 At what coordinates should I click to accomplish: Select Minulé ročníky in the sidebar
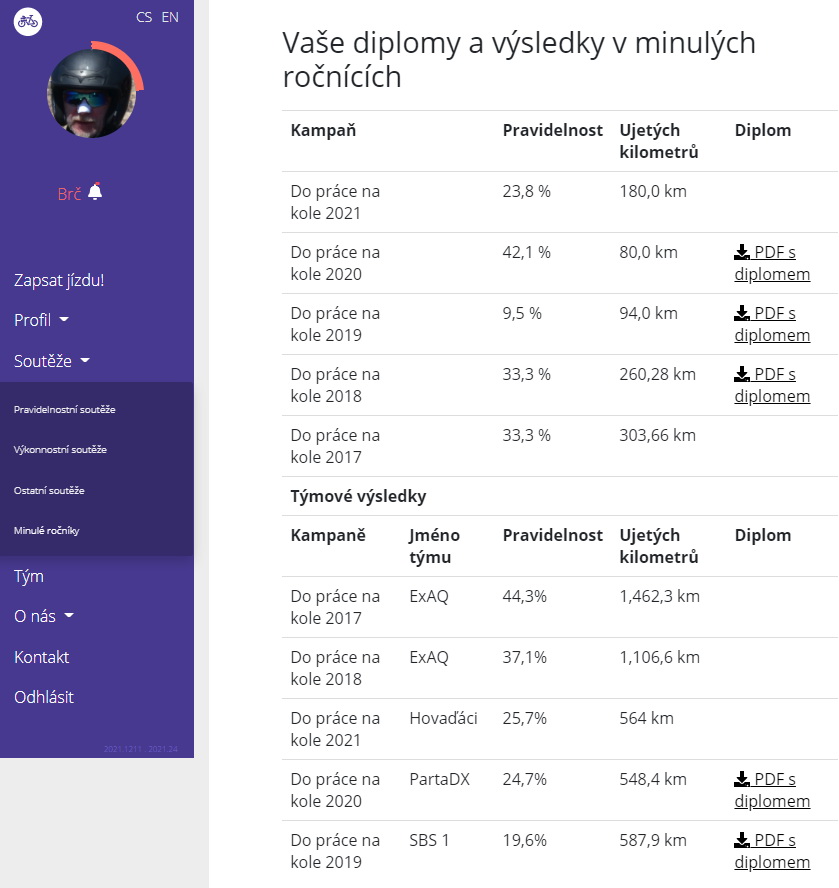[46, 531]
